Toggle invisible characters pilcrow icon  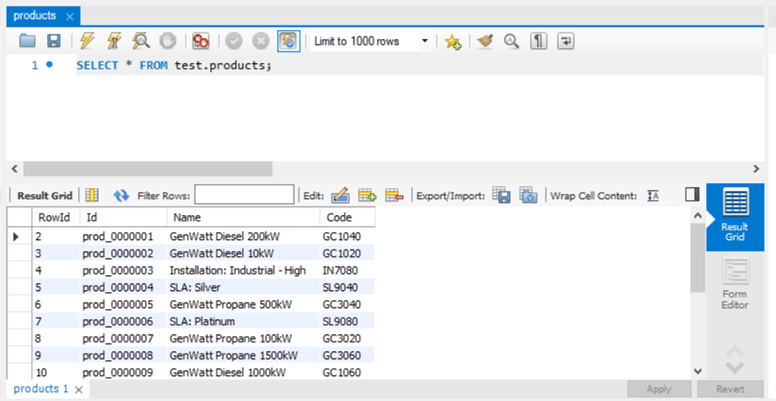click(x=538, y=41)
